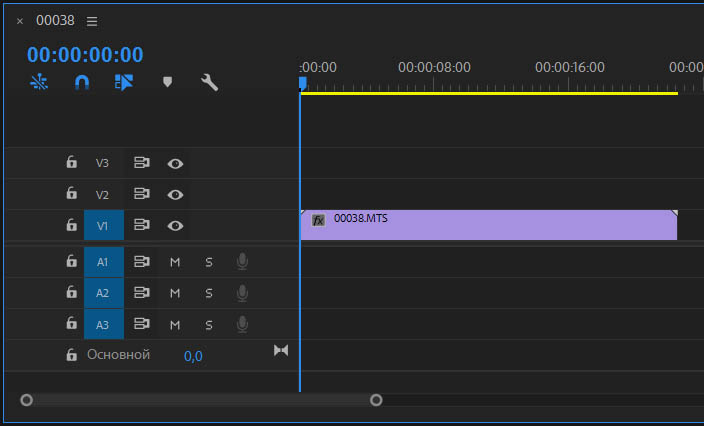This screenshot has width=704, height=426.
Task: Toggle Sync Lock for track A1
Action: (141, 261)
